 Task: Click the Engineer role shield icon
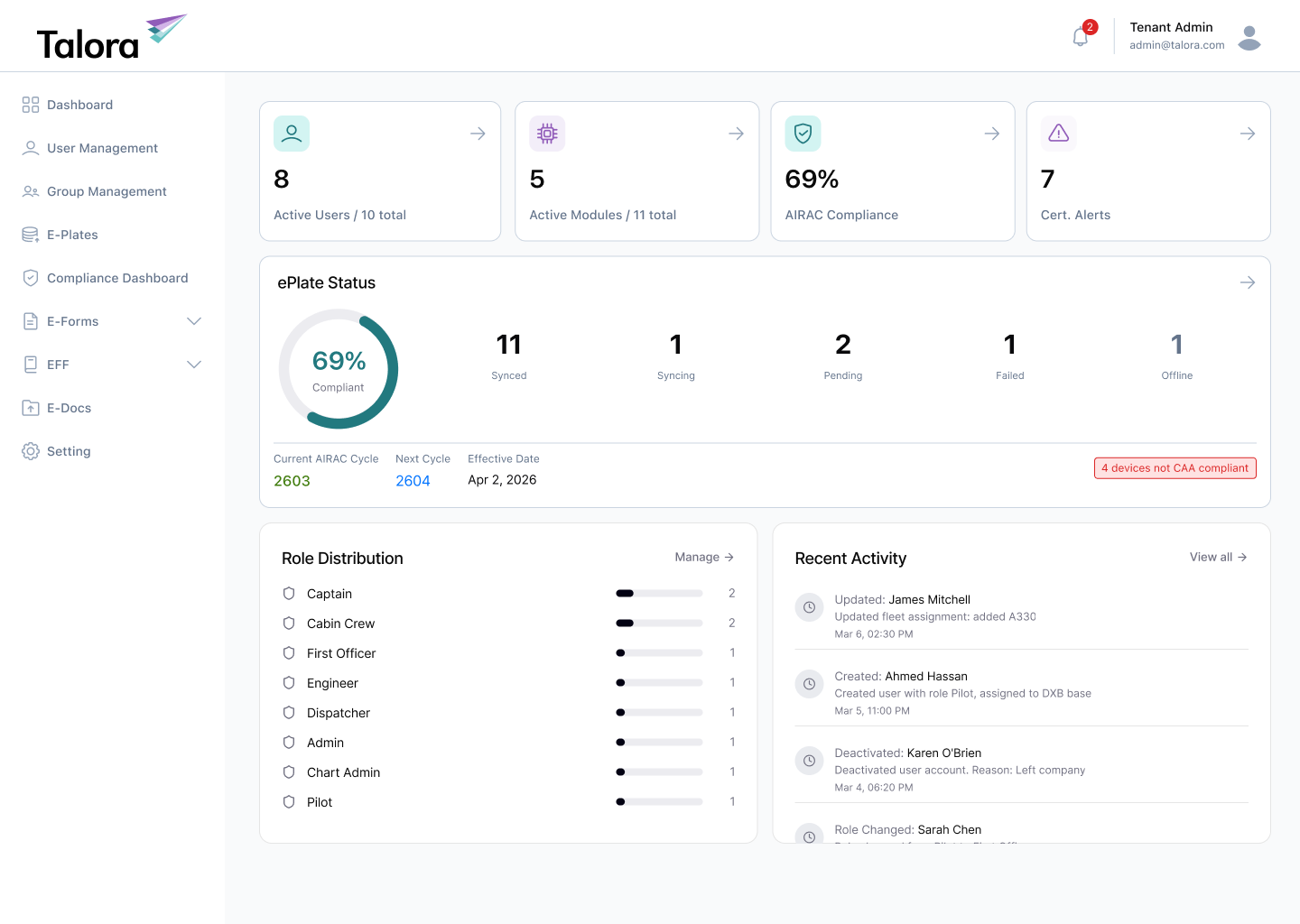[289, 683]
